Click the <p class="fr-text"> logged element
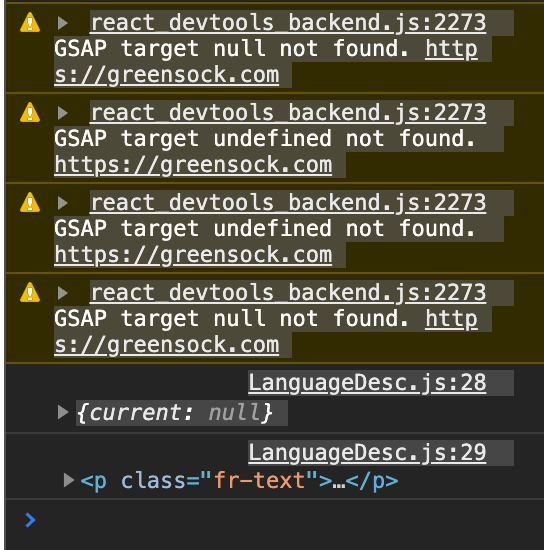544x550 pixels. point(239,481)
